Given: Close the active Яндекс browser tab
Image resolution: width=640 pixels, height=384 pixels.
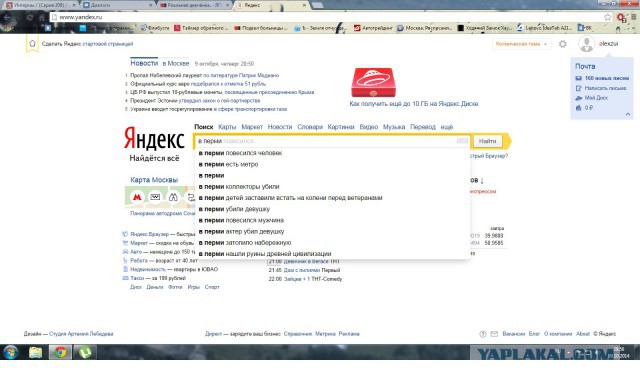Looking at the screenshot, I should [304, 5].
